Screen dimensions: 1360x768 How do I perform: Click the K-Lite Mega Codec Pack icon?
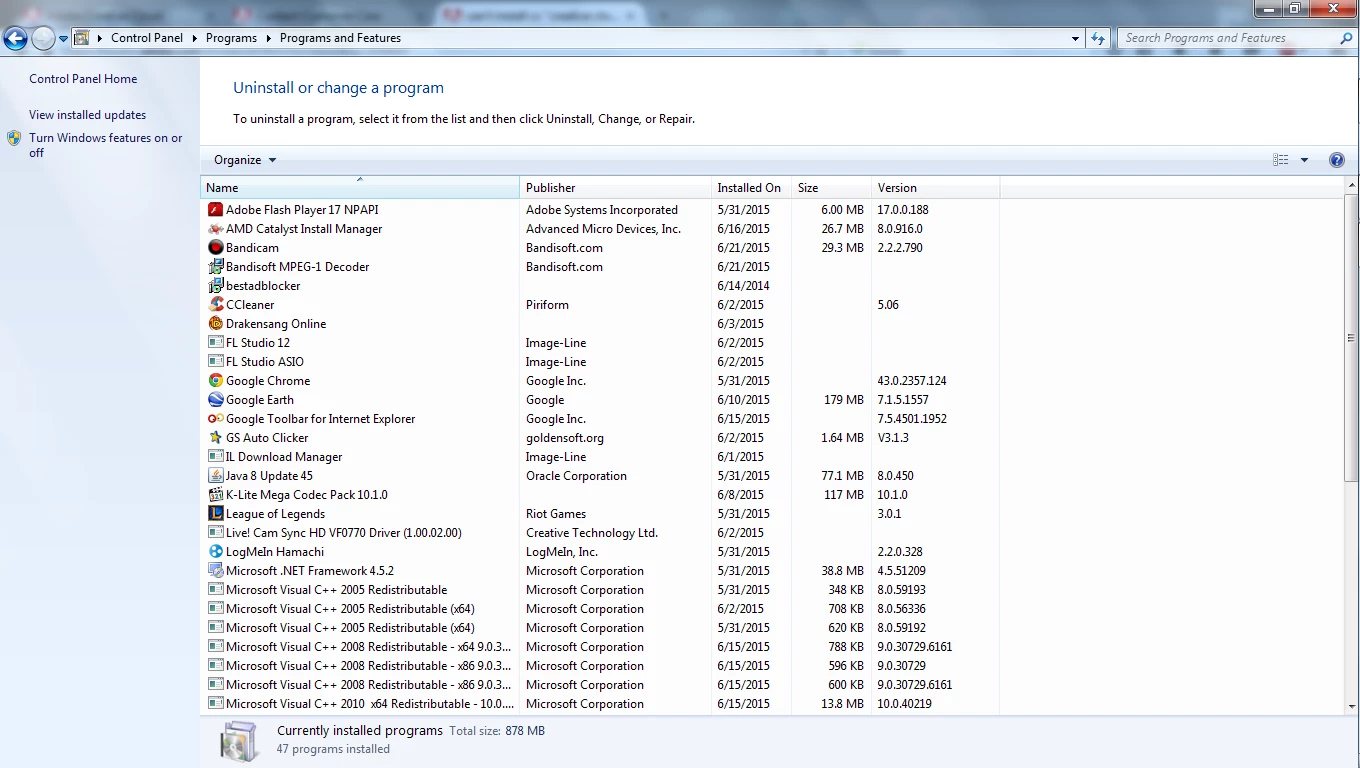(x=215, y=495)
